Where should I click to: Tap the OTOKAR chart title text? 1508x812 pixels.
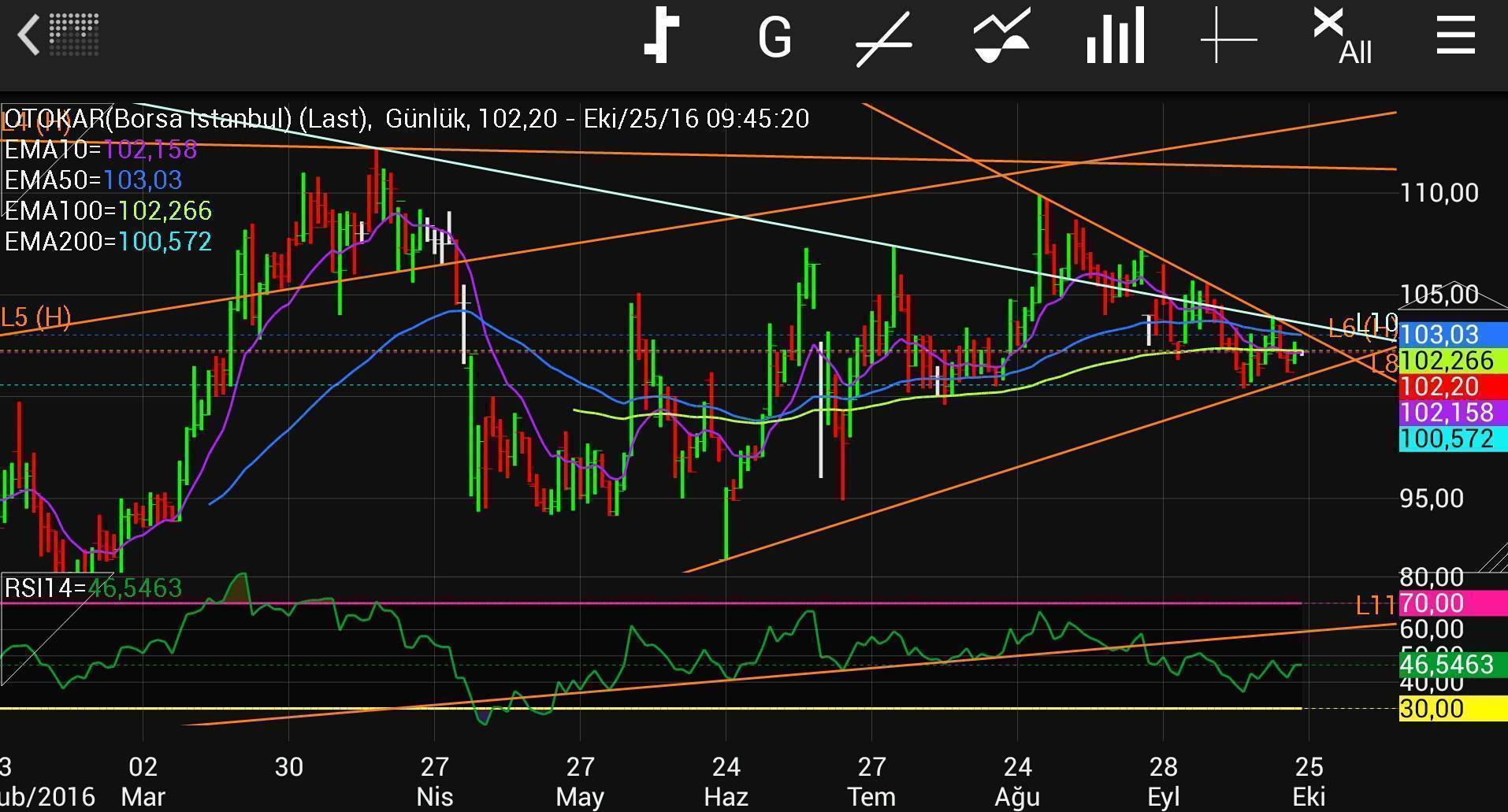tap(406, 119)
